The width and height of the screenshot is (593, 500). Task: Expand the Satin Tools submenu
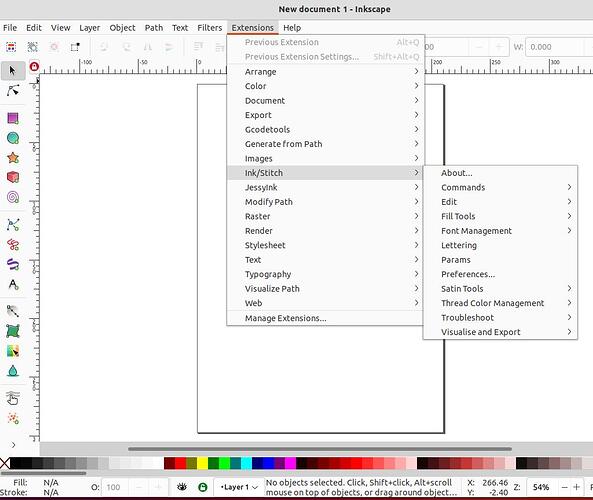coord(500,289)
